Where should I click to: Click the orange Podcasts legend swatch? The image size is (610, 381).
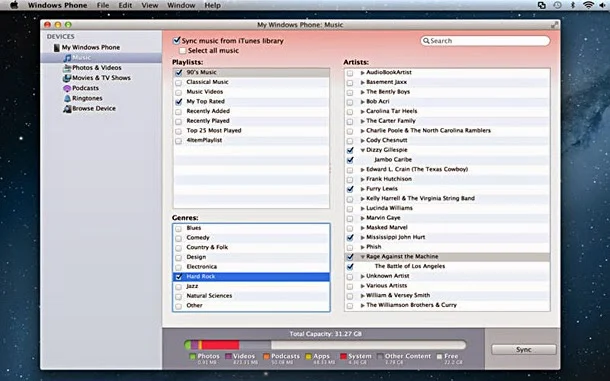click(x=266, y=356)
